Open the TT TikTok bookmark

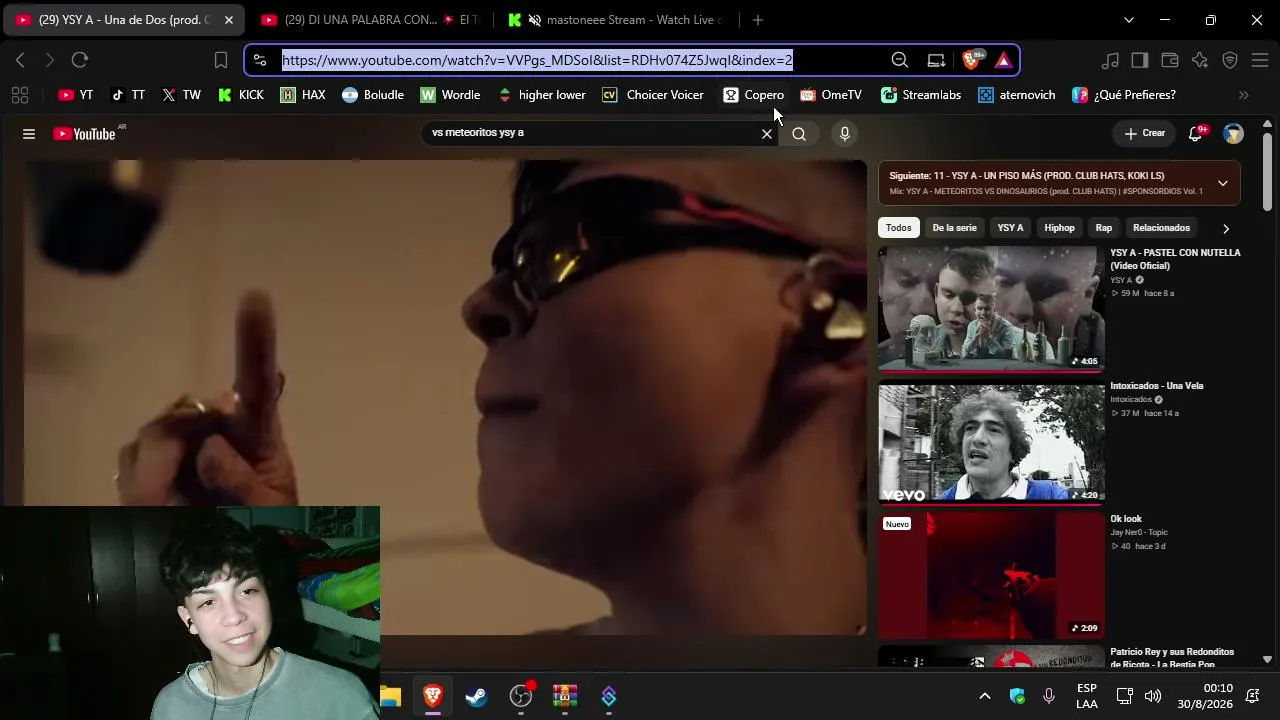tap(128, 95)
